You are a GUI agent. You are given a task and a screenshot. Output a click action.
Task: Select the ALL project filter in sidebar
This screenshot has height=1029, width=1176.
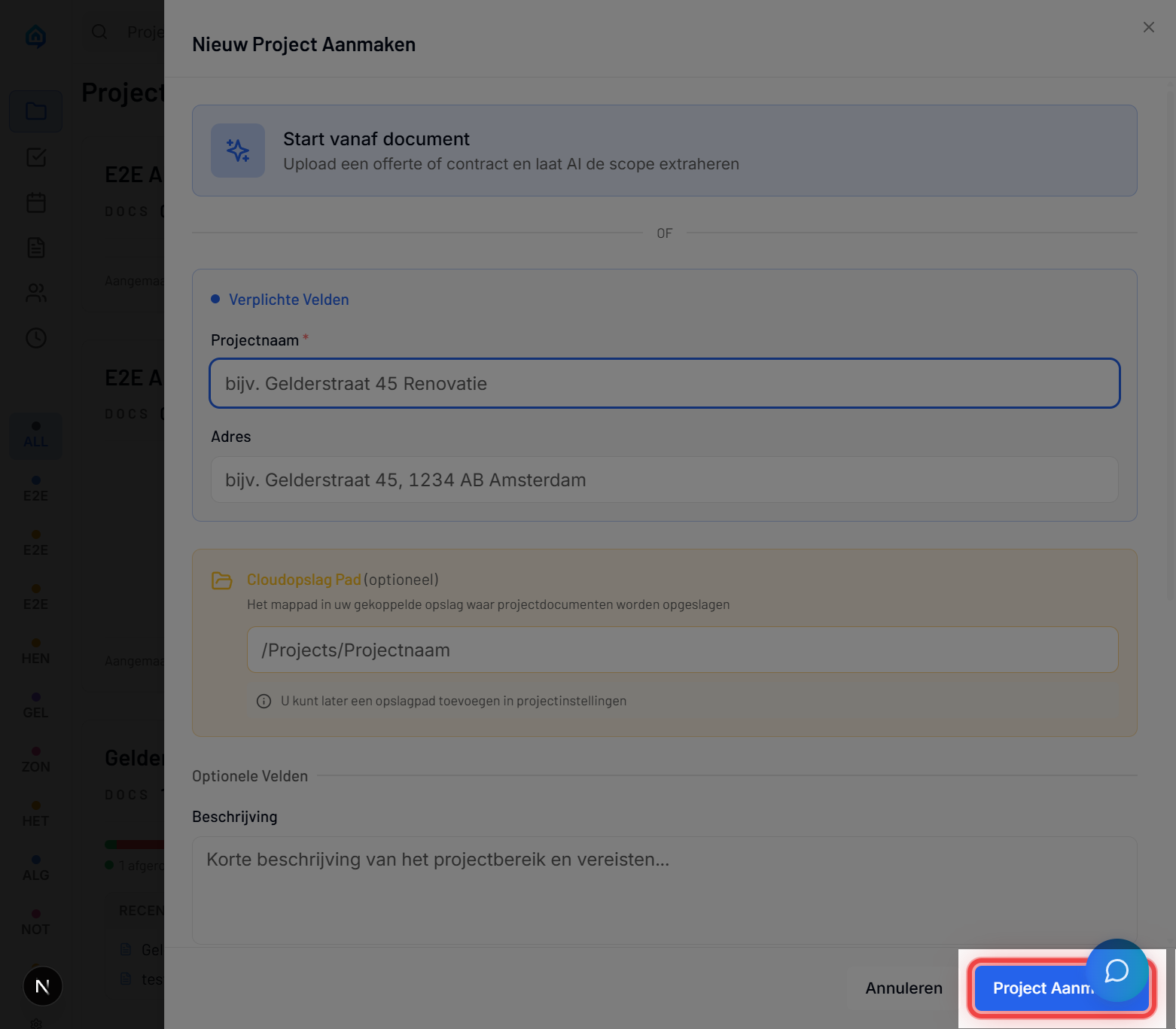35,435
